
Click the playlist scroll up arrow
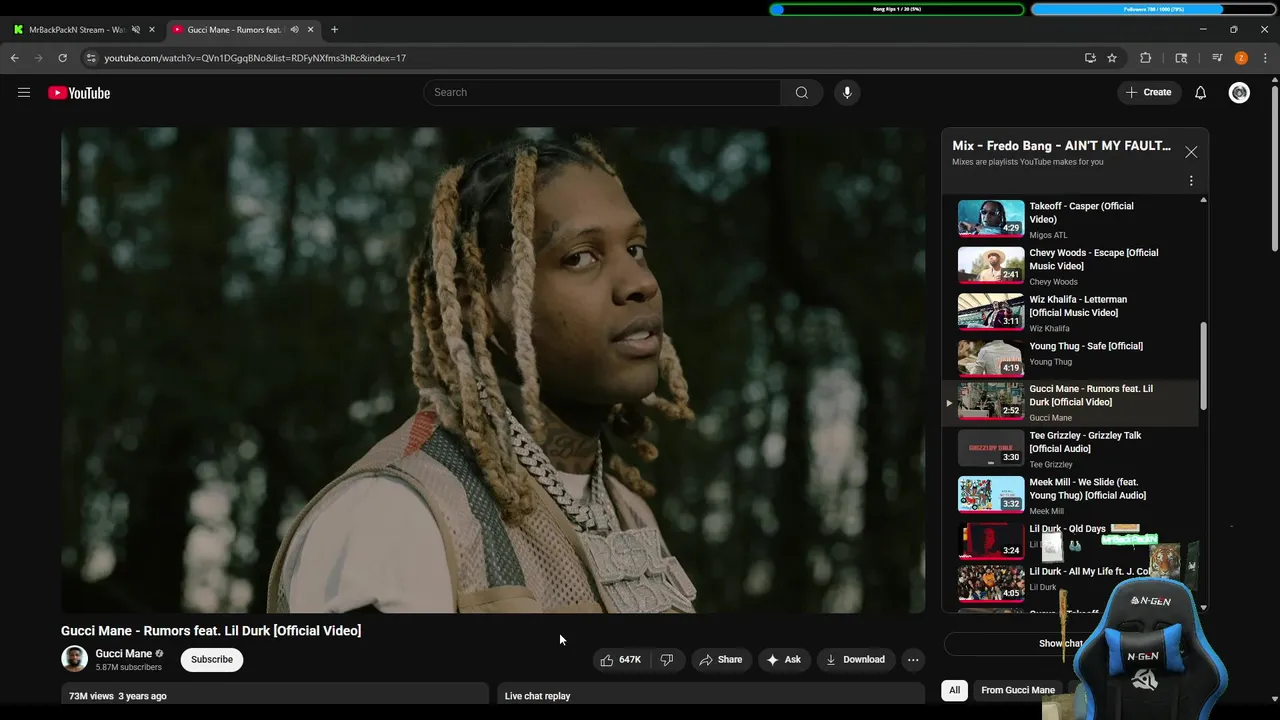pyautogui.click(x=1203, y=200)
